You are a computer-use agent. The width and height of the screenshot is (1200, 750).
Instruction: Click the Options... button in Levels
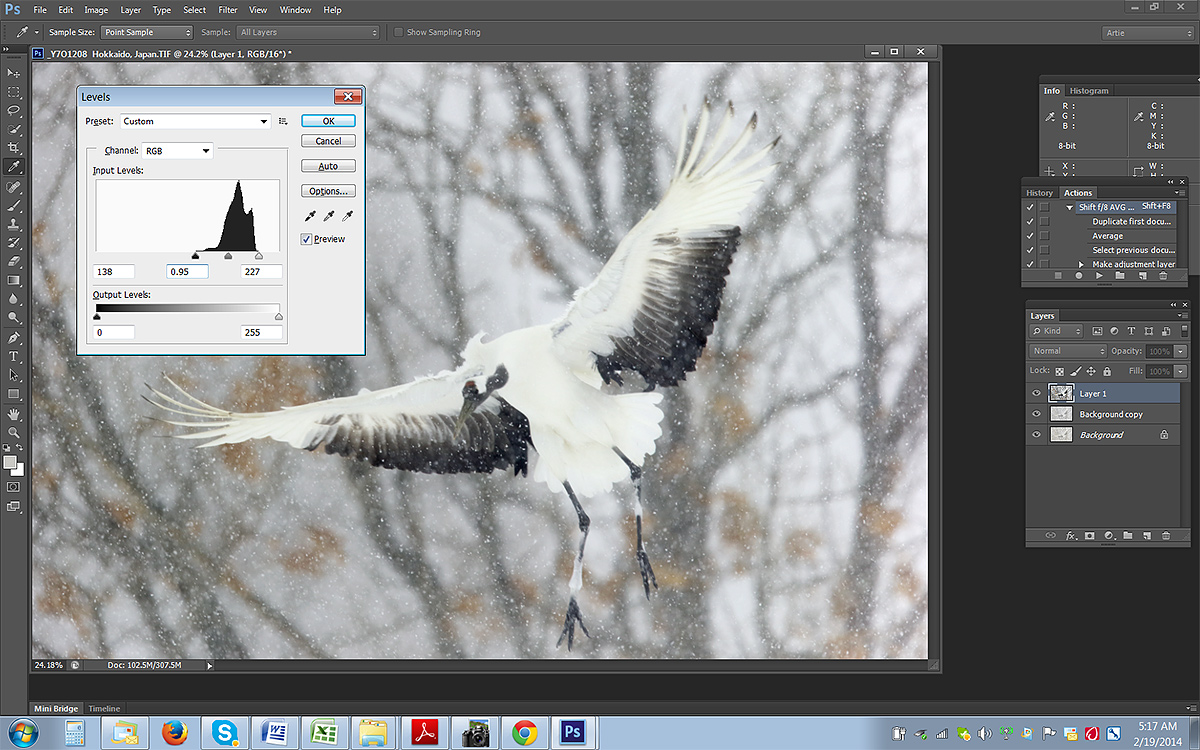tap(328, 191)
